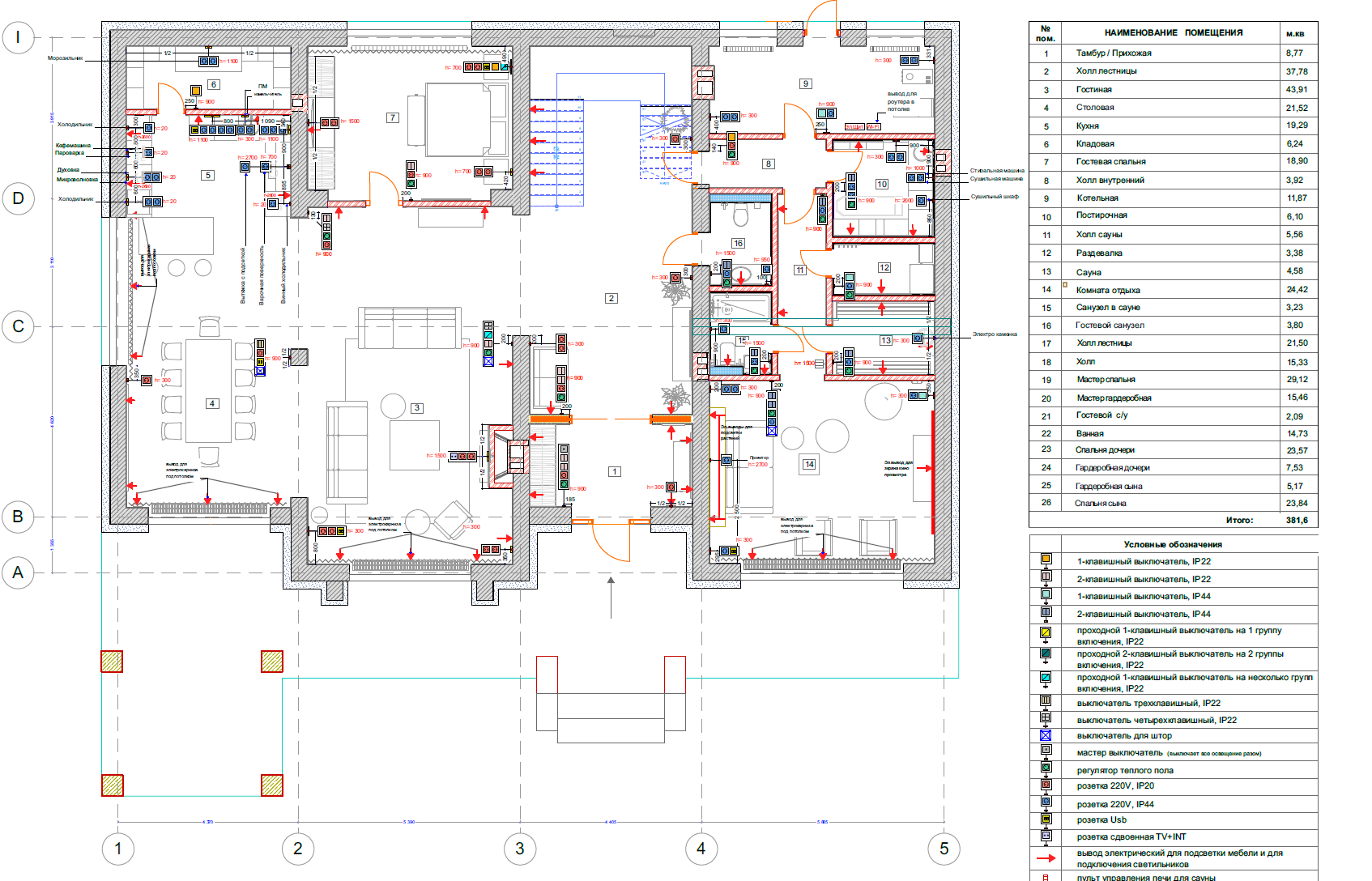Click the выключатель для штор legend symbol
The image size is (1372, 881).
(x=1046, y=735)
